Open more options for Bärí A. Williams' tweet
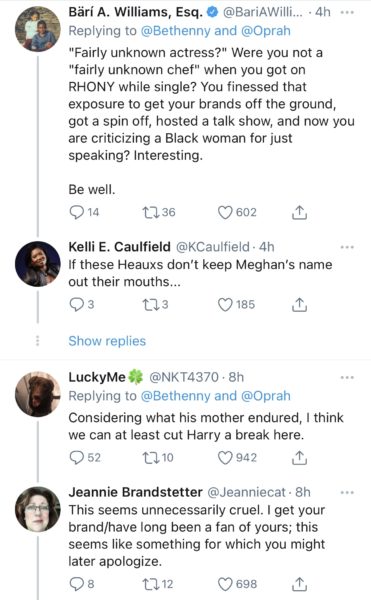The image size is (371, 600). (347, 12)
